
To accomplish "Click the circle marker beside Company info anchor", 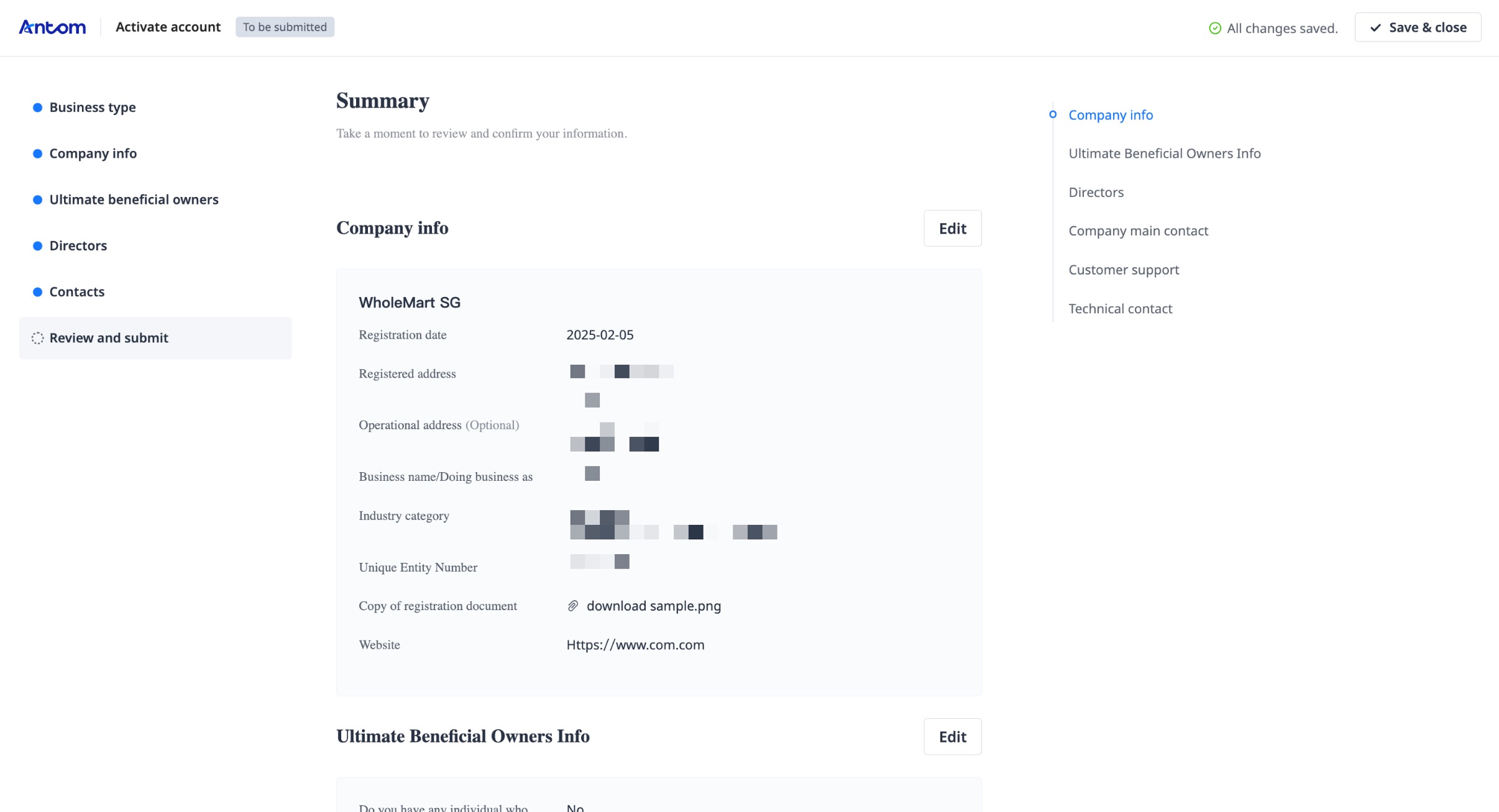I will pyautogui.click(x=1053, y=114).
